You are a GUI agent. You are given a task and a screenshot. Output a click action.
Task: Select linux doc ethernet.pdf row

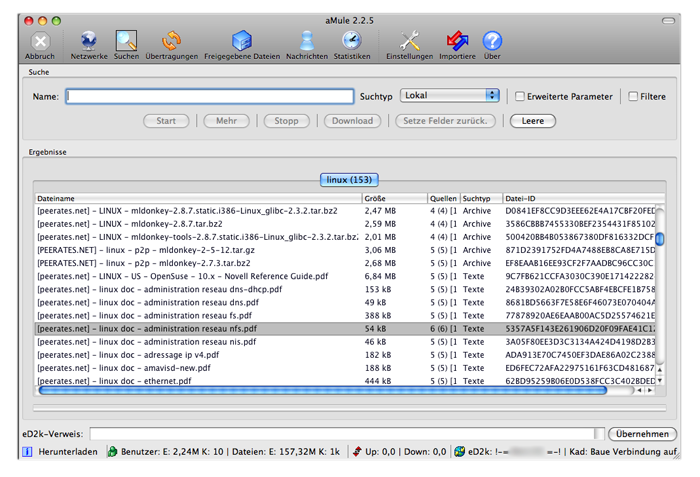pos(345,381)
